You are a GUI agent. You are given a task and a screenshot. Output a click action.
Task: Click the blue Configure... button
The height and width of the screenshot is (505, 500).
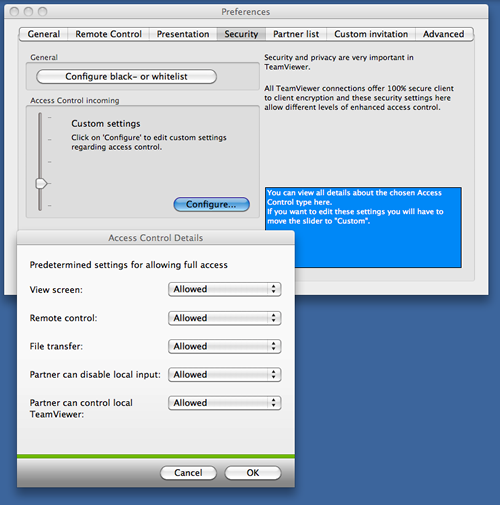[x=211, y=204]
